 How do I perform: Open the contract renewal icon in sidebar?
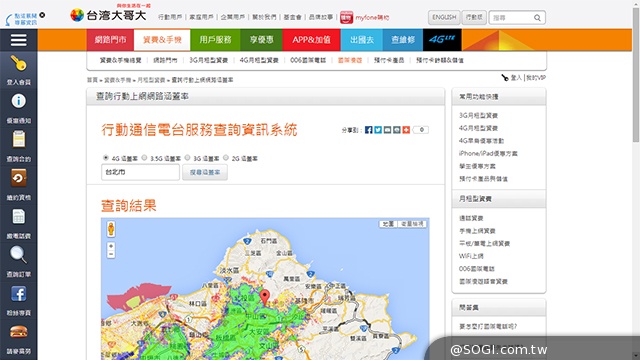(x=18, y=178)
